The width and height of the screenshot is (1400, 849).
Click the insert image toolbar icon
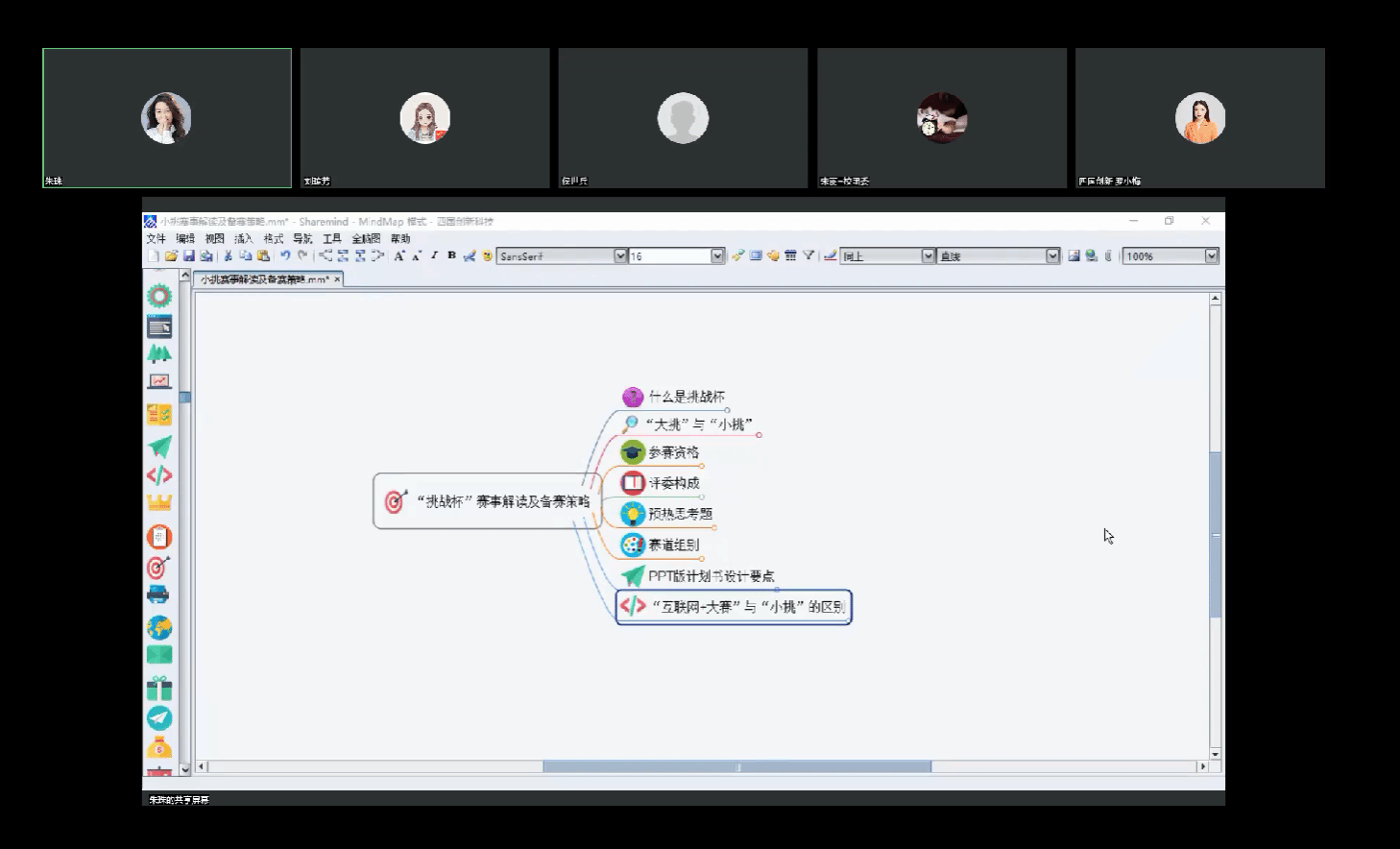click(1074, 256)
